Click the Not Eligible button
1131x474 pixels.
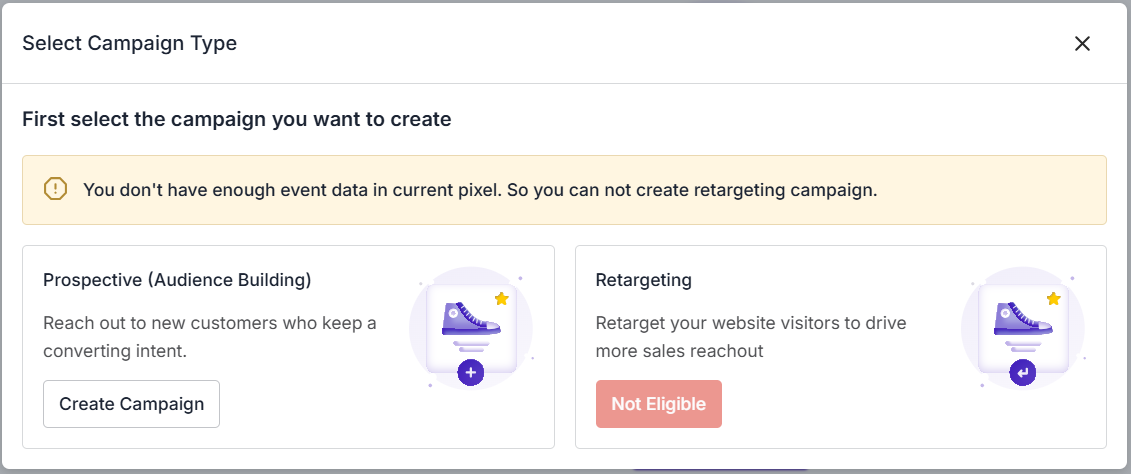(658, 404)
